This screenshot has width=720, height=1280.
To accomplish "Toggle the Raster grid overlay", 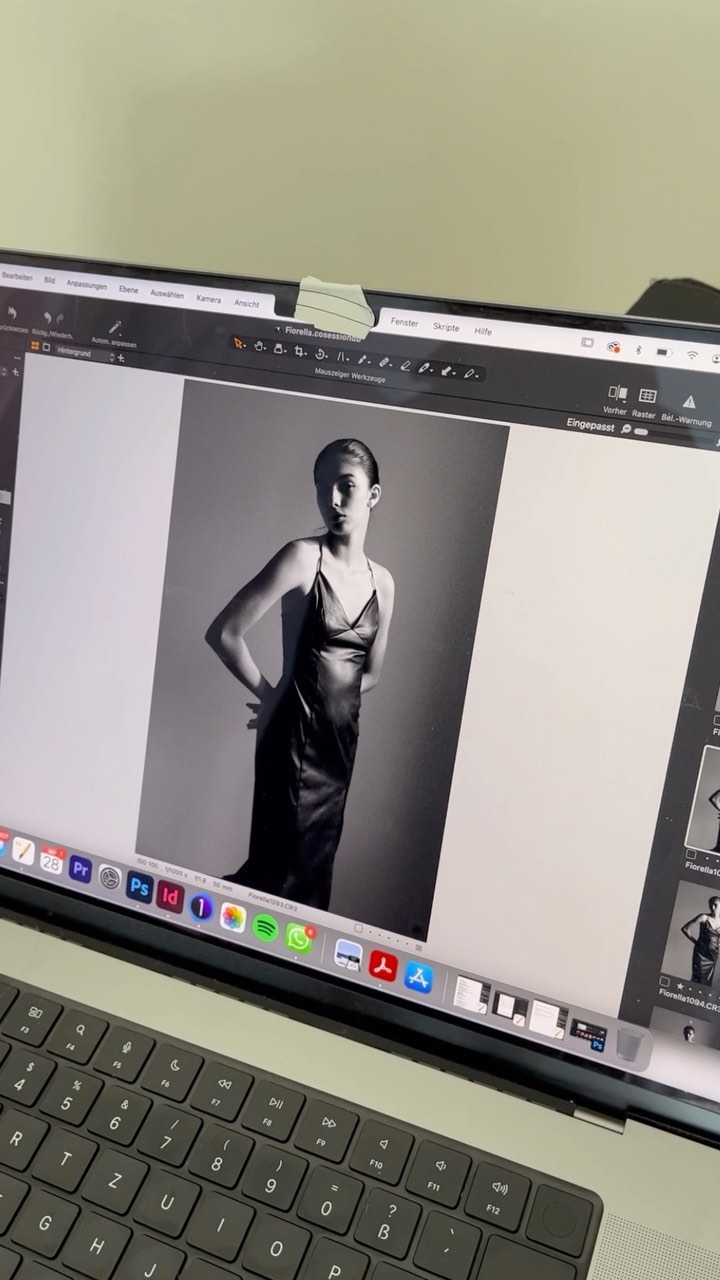I will [647, 397].
